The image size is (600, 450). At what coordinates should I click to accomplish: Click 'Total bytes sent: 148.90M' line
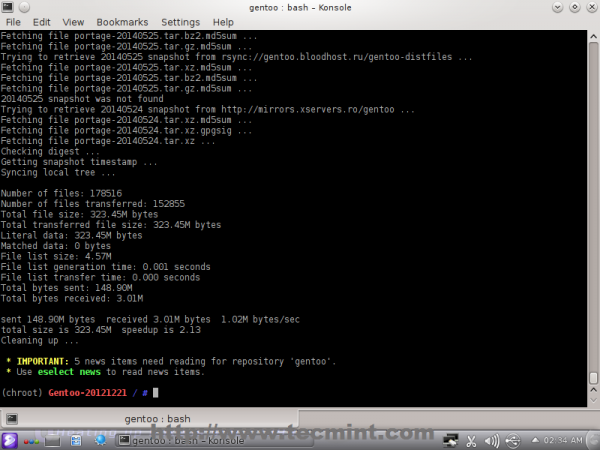pyautogui.click(x=67, y=288)
